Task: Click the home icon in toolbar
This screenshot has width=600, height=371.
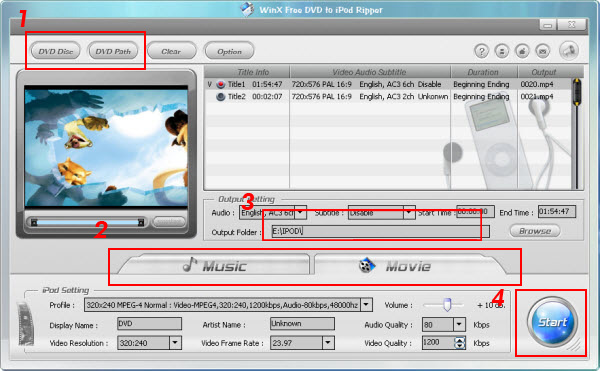Action: click(x=522, y=51)
